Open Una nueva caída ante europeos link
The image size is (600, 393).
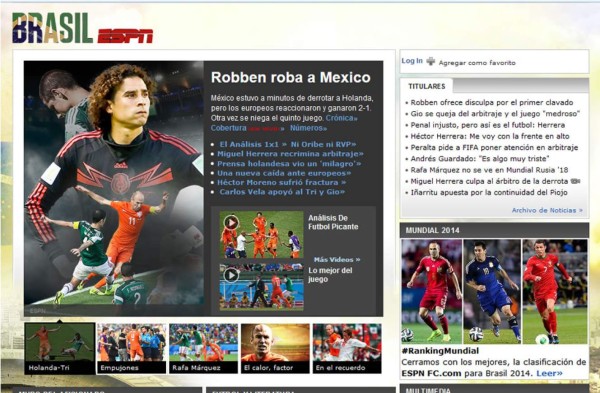[x=284, y=173]
